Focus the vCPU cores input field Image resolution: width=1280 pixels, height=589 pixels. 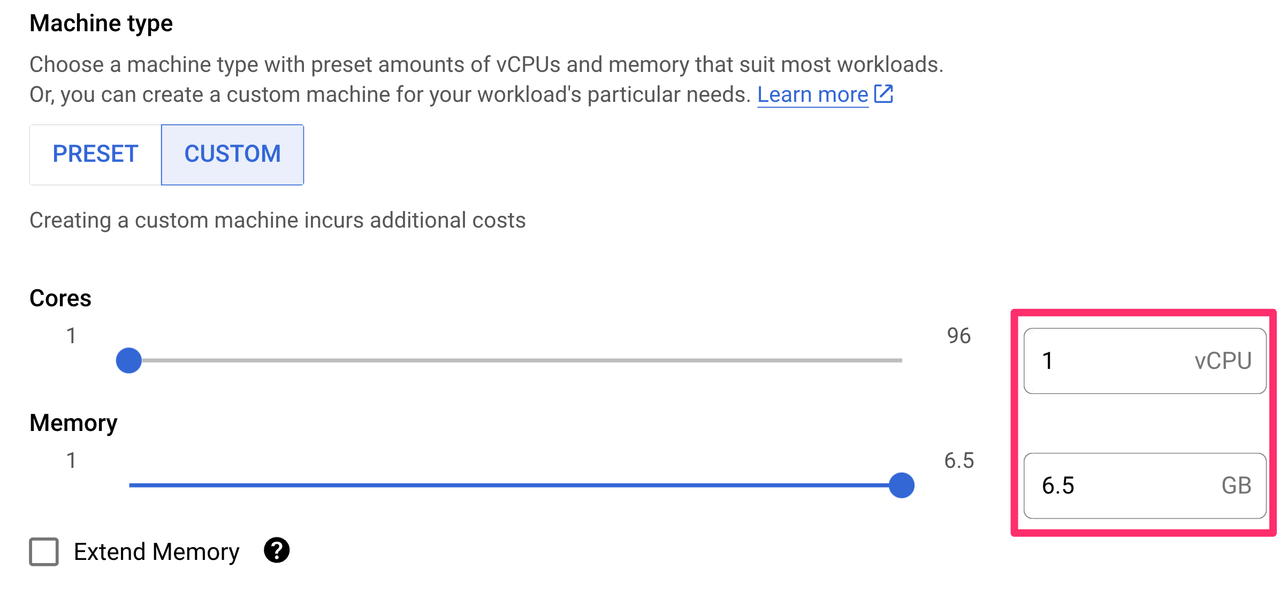[x=1144, y=361]
